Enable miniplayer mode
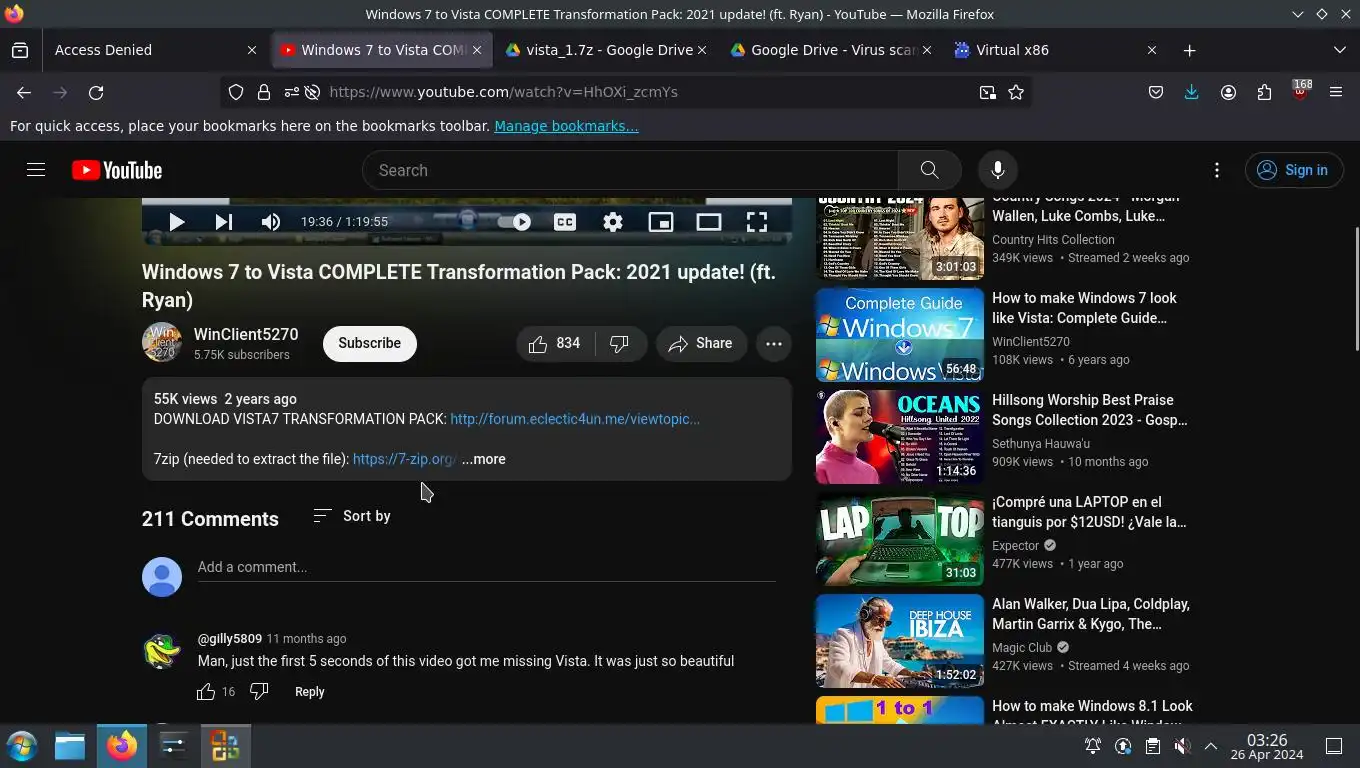 pyautogui.click(x=661, y=222)
